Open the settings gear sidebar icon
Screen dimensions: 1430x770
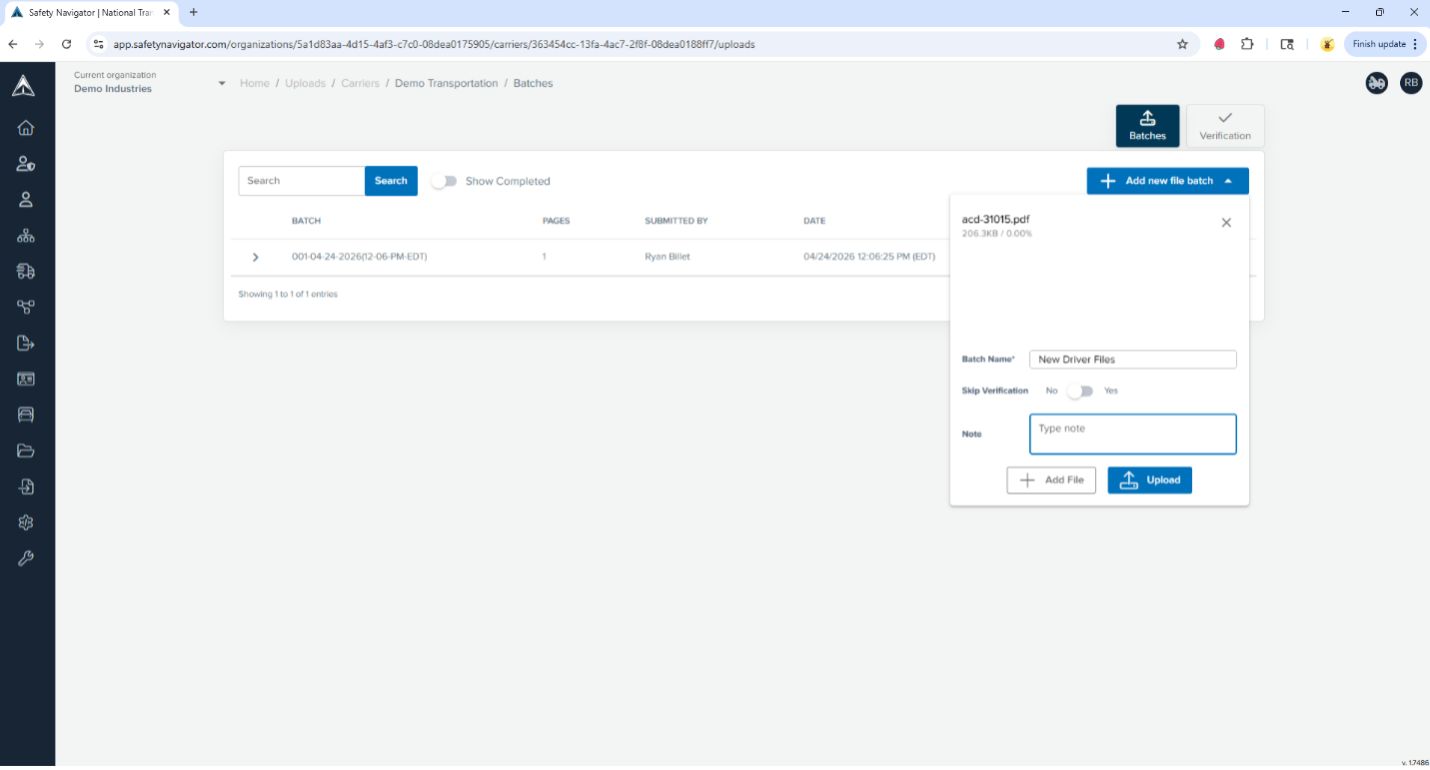26,523
